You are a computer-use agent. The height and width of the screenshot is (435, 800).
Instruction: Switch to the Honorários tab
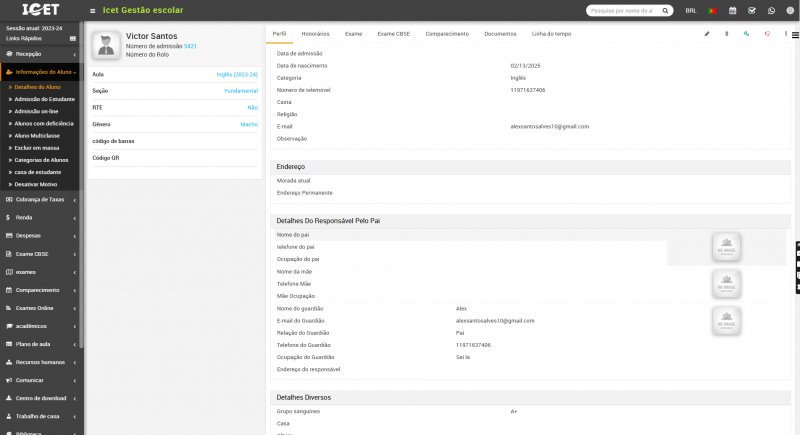[315, 33]
